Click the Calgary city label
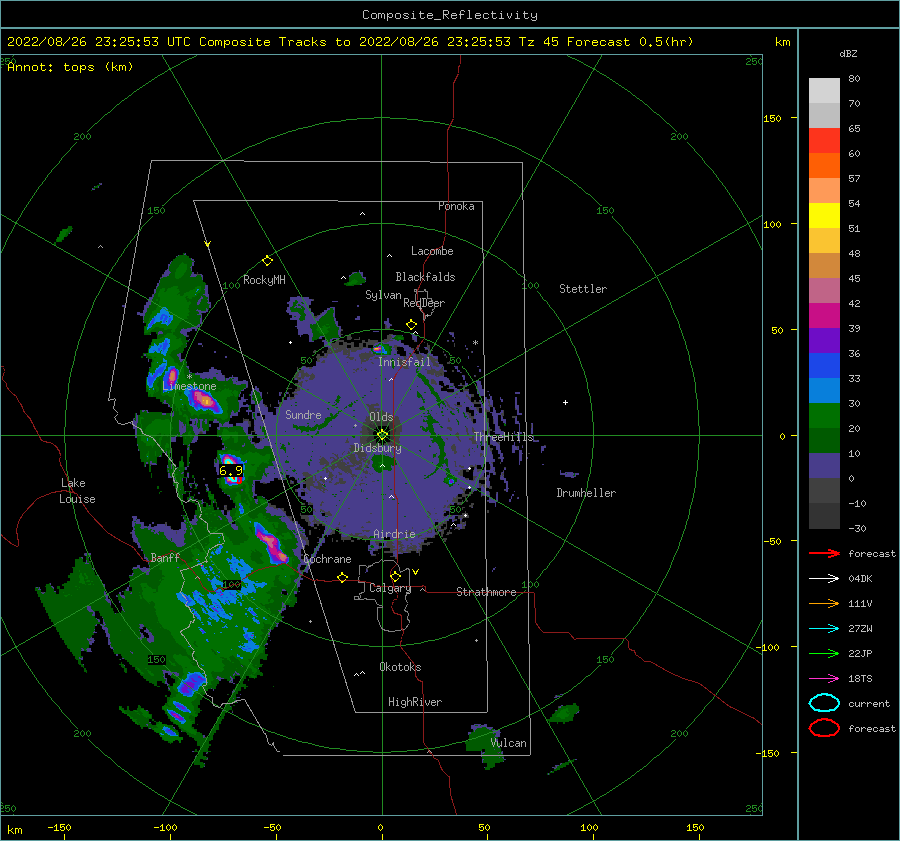Image resolution: width=900 pixels, height=841 pixels. point(390,588)
